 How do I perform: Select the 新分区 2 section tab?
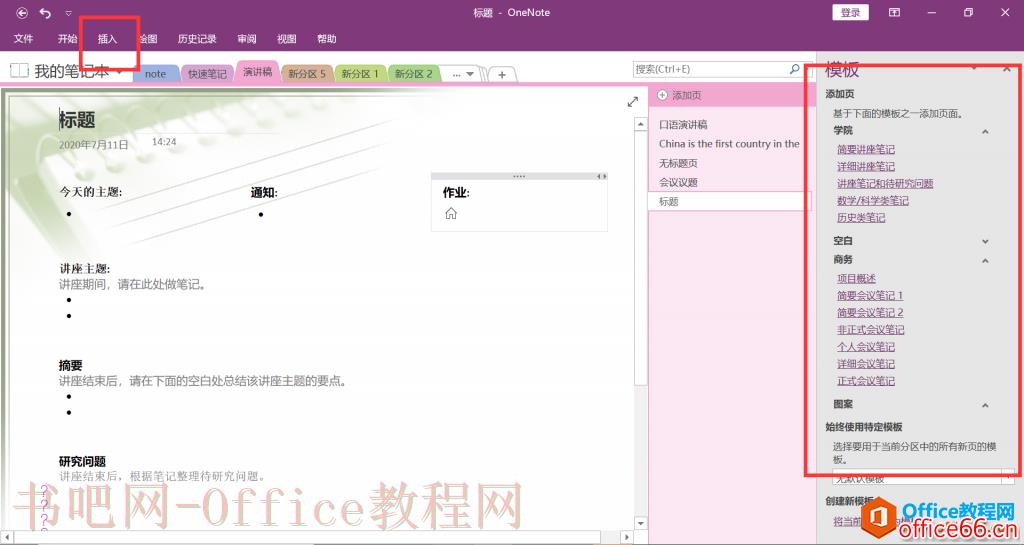(x=413, y=74)
